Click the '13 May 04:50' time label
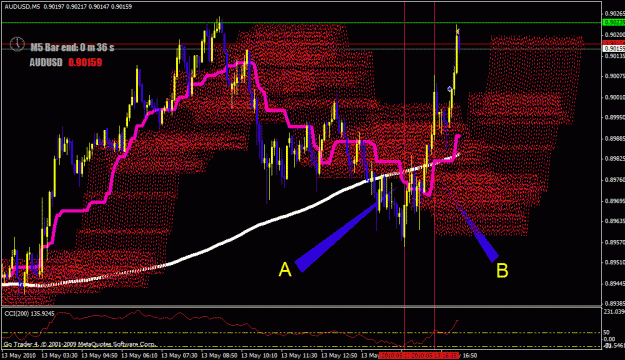Screen dimensions: 625x360 click(99, 355)
